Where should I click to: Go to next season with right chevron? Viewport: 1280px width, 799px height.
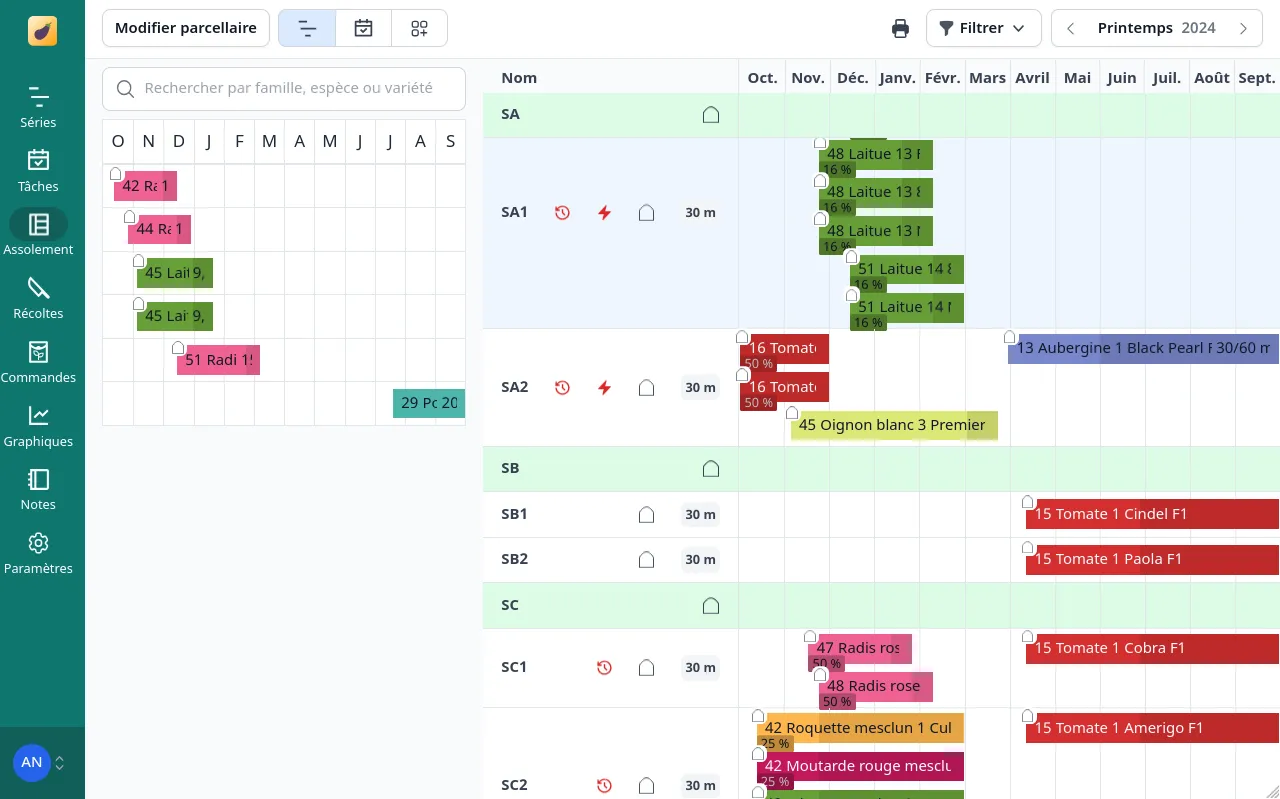[x=1243, y=28]
